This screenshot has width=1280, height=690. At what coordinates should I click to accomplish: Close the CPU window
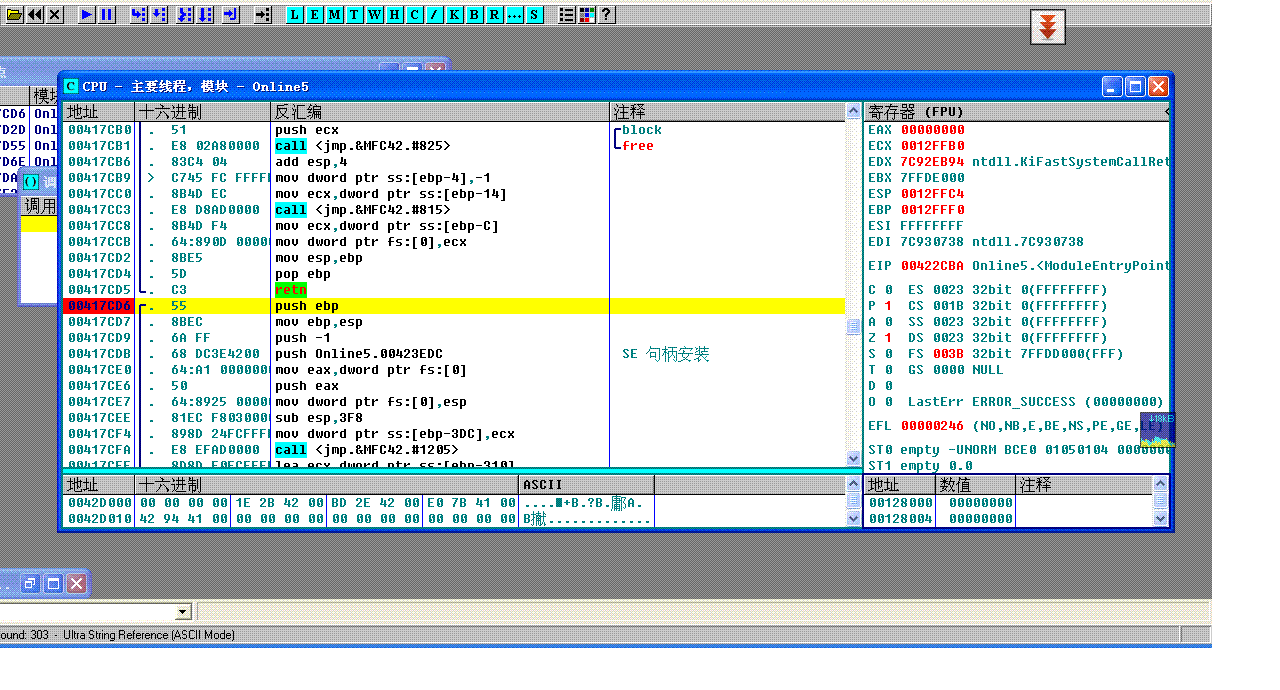point(1158,87)
